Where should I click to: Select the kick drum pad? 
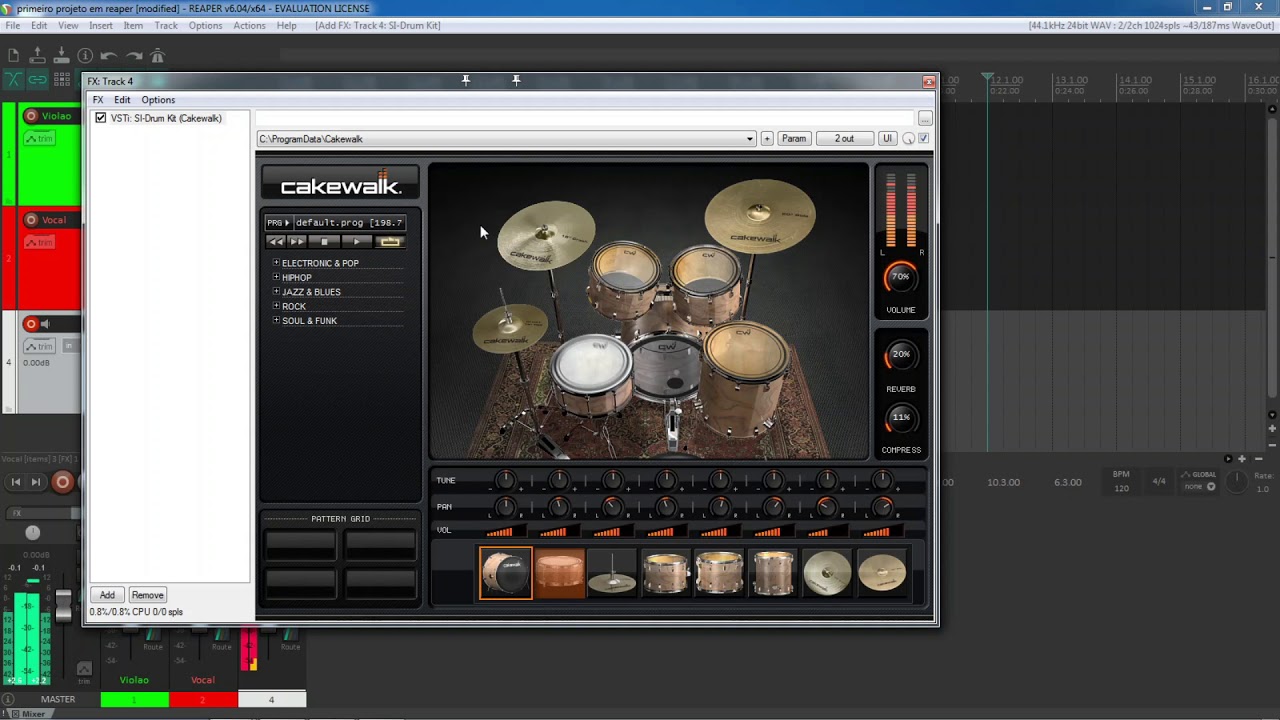(506, 573)
